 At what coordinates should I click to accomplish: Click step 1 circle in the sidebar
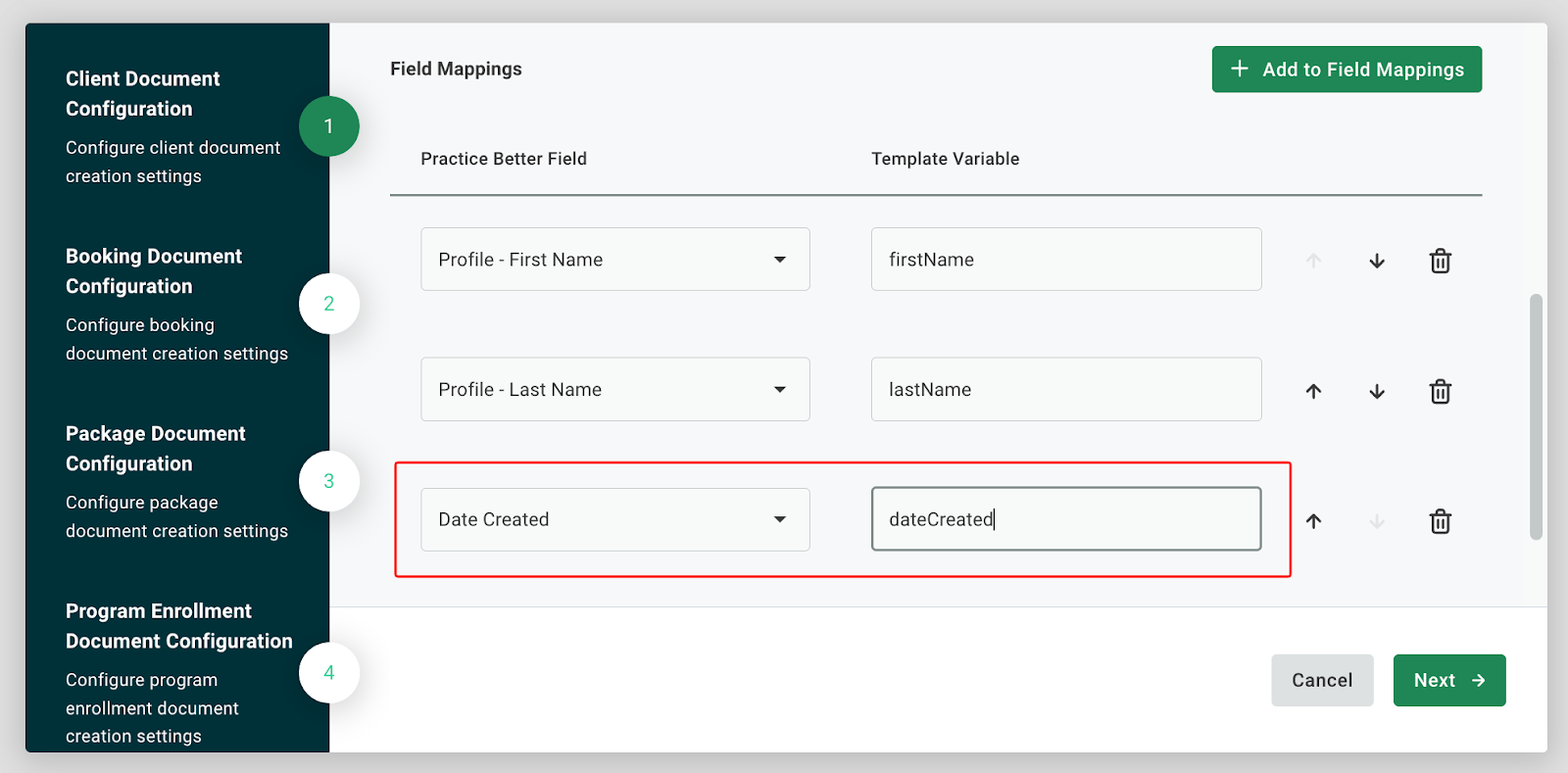pyautogui.click(x=328, y=126)
